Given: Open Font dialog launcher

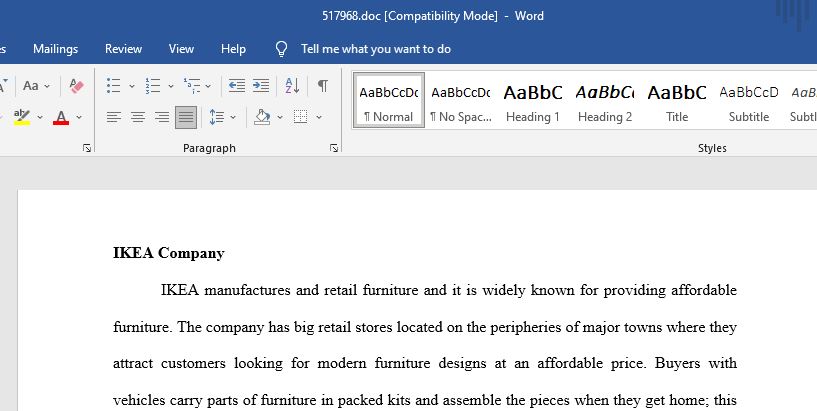Looking at the screenshot, I should coord(87,148).
